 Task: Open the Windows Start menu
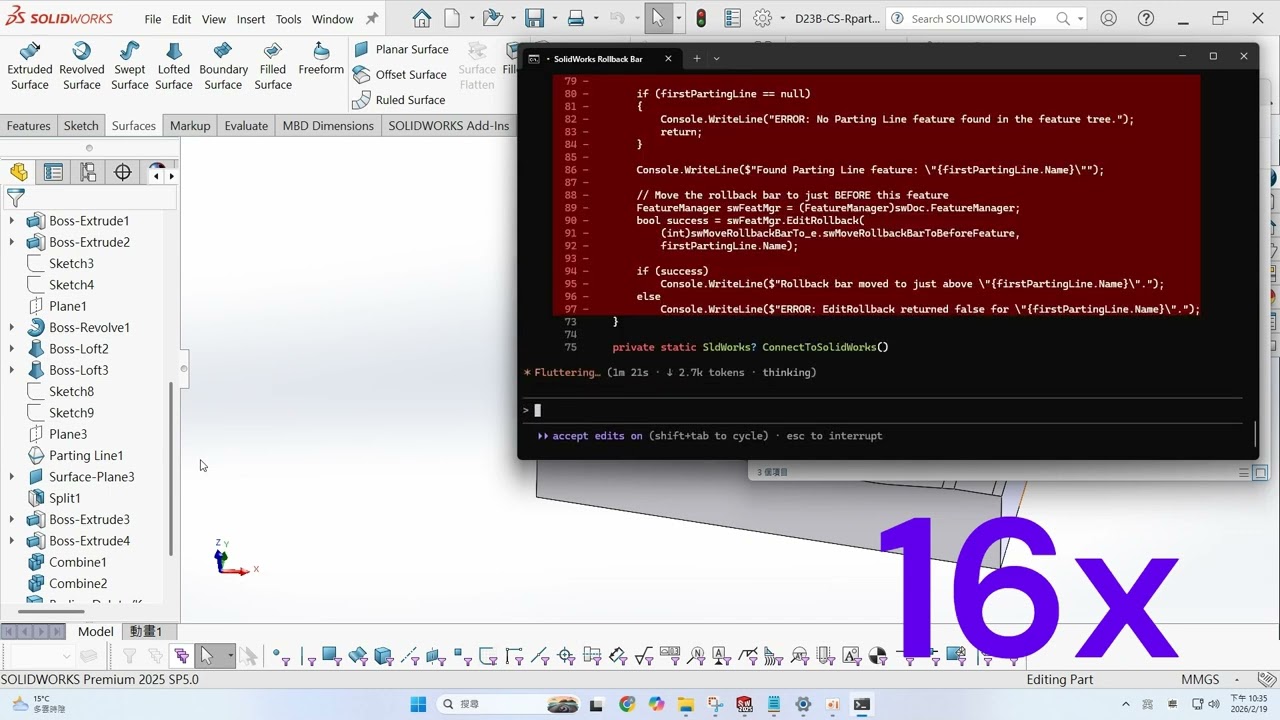coord(418,704)
